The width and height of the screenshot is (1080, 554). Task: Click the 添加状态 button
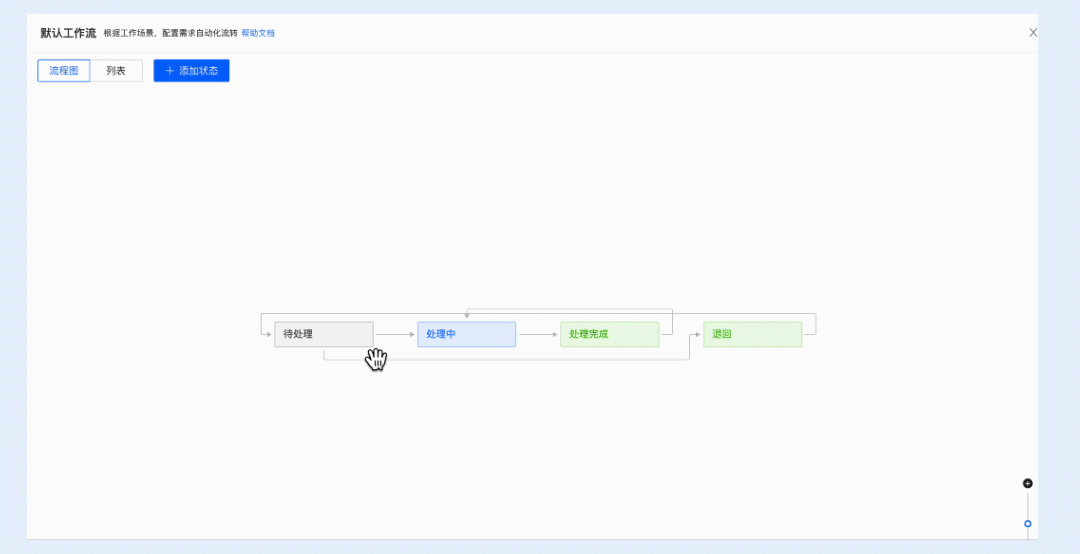[x=191, y=70]
